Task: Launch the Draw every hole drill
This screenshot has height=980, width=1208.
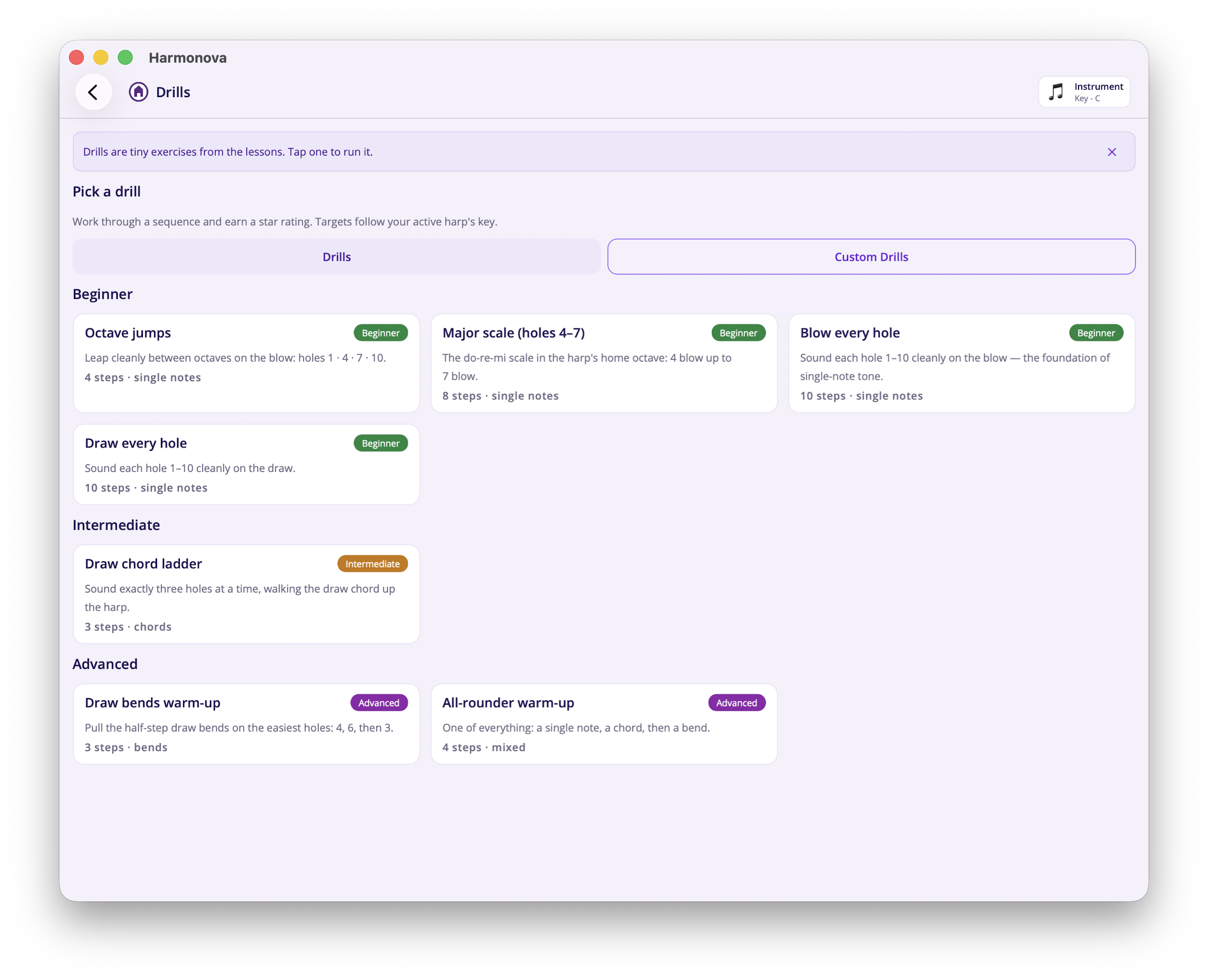Action: (x=246, y=464)
